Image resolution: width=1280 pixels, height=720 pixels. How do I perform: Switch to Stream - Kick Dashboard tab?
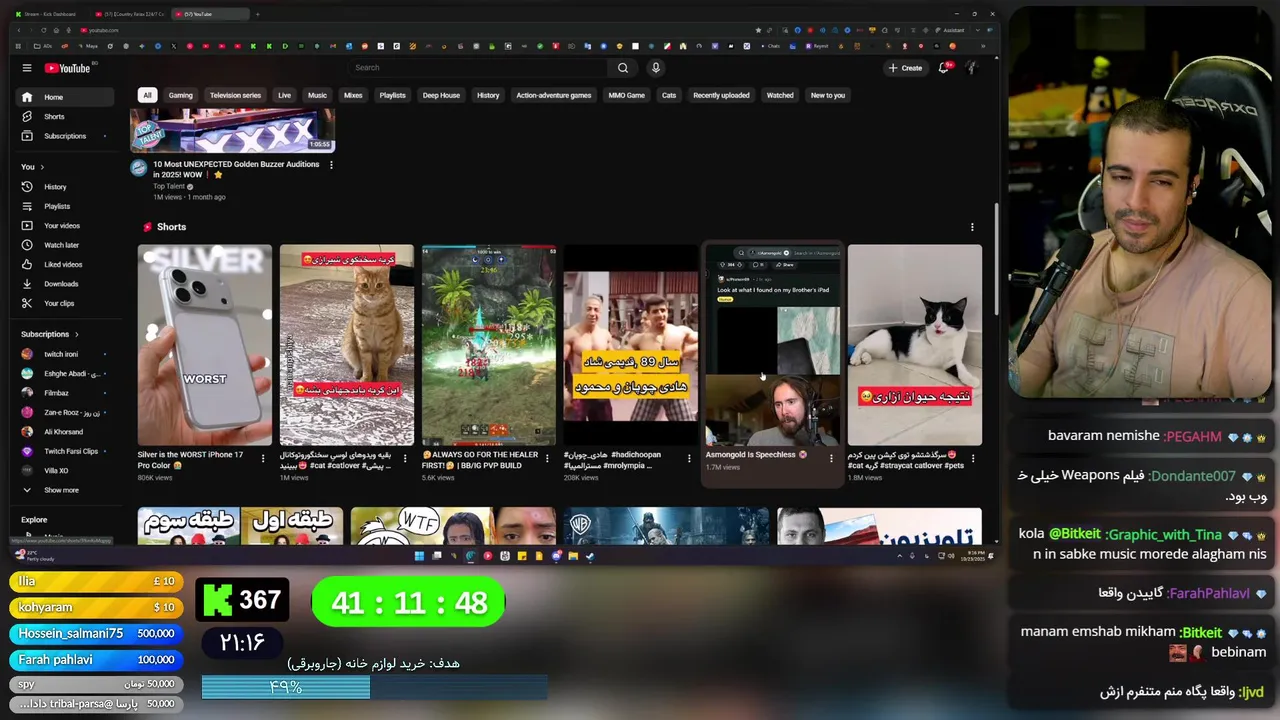click(50, 14)
